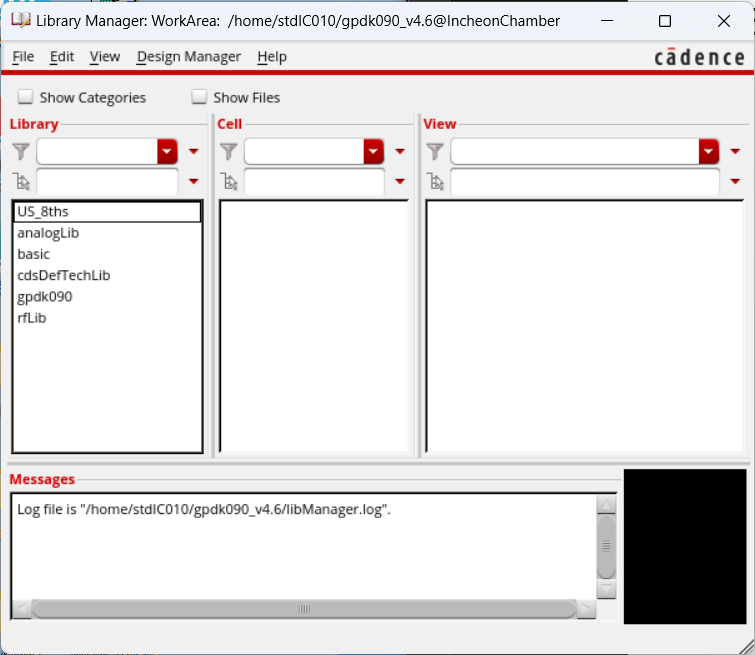Open the View filter red dropdown button
The height and width of the screenshot is (655, 755).
pyautogui.click(x=709, y=152)
